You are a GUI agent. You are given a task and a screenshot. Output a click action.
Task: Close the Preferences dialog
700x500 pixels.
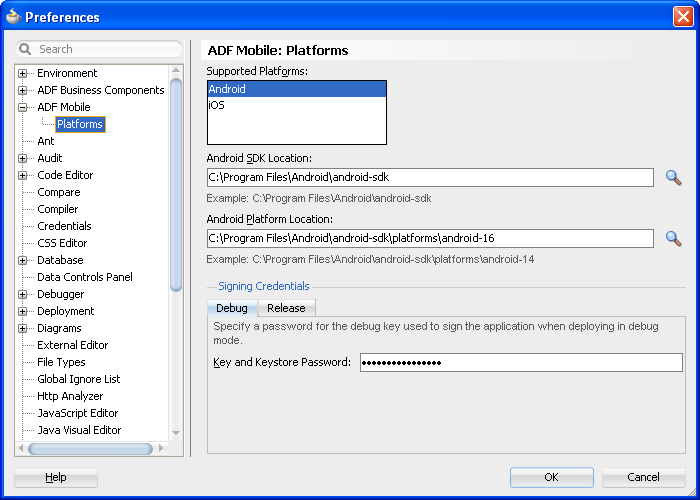(683, 17)
